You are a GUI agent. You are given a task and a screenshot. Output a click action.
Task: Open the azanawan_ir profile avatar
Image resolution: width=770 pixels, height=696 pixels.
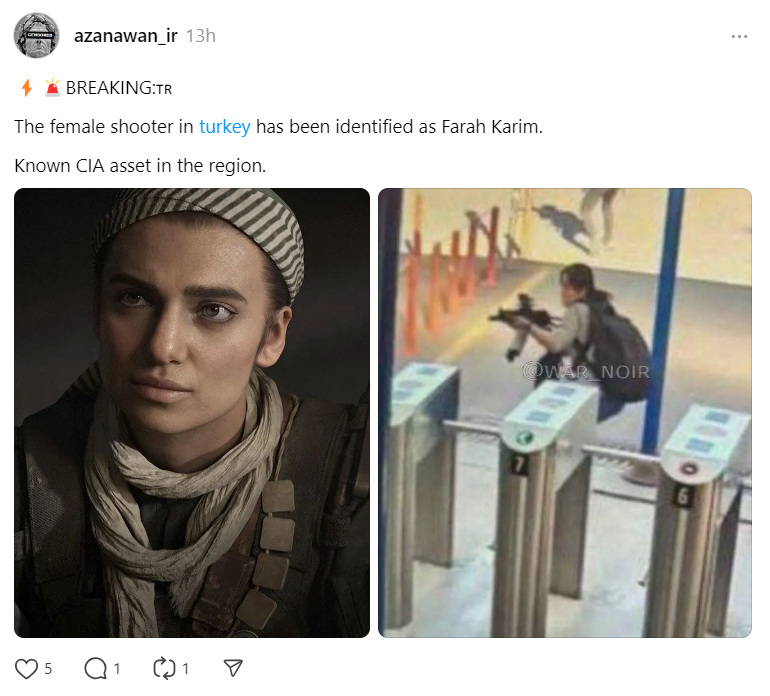[36, 35]
